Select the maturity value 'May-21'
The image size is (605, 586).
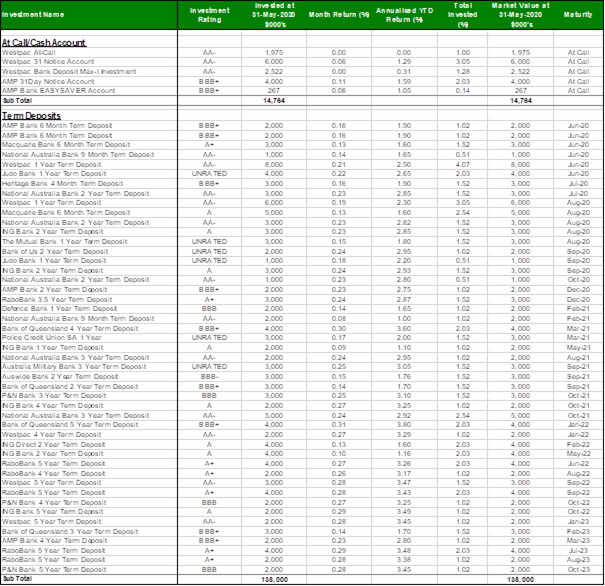click(x=578, y=348)
